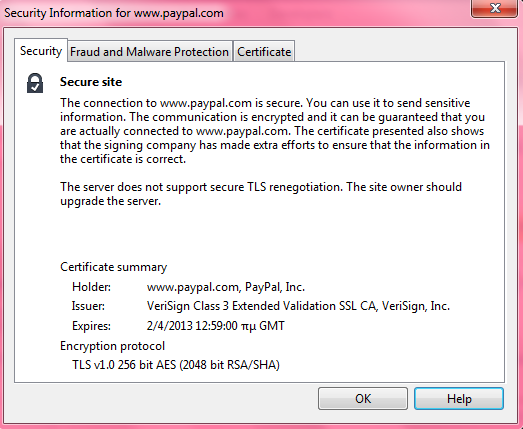Click the certificate expiry date 2/4/2013
523x429 pixels.
coord(215,326)
